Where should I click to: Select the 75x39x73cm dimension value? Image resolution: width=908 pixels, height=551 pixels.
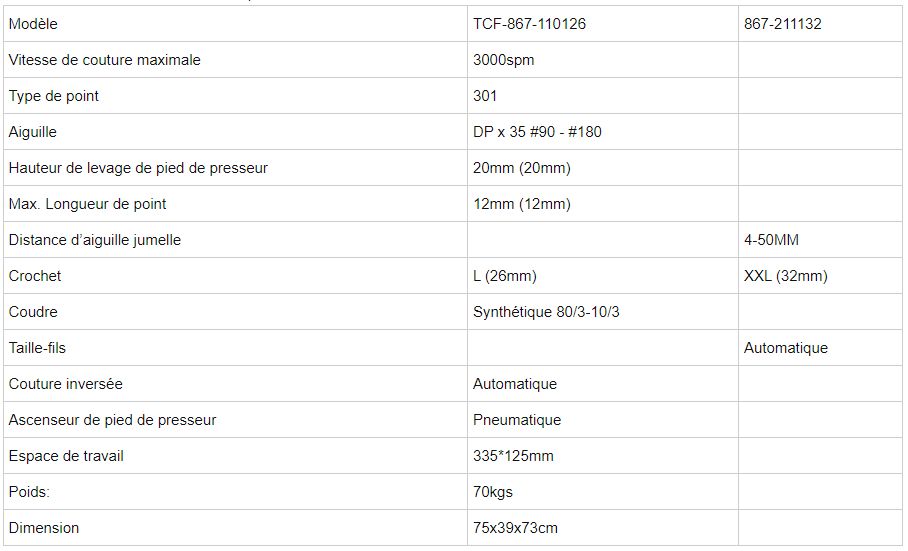tap(515, 528)
